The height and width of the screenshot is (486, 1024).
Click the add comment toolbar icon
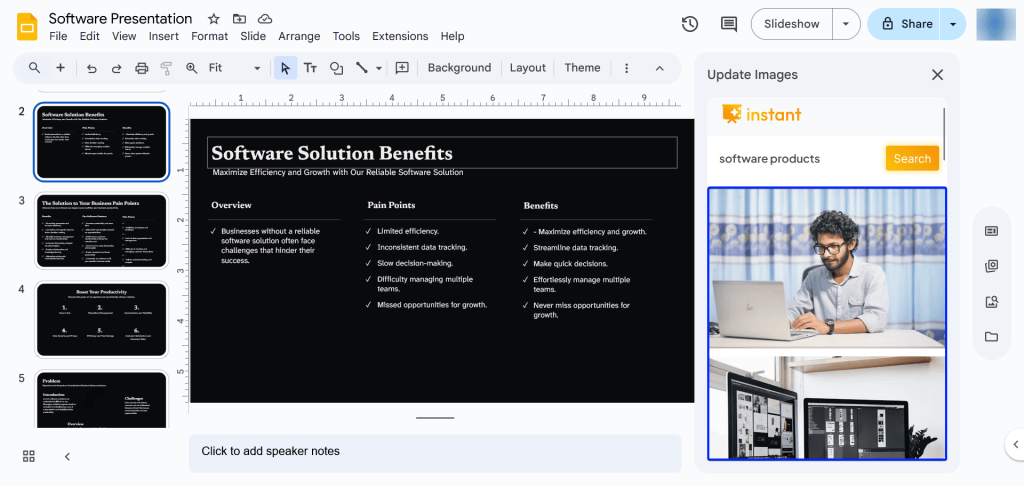402,68
